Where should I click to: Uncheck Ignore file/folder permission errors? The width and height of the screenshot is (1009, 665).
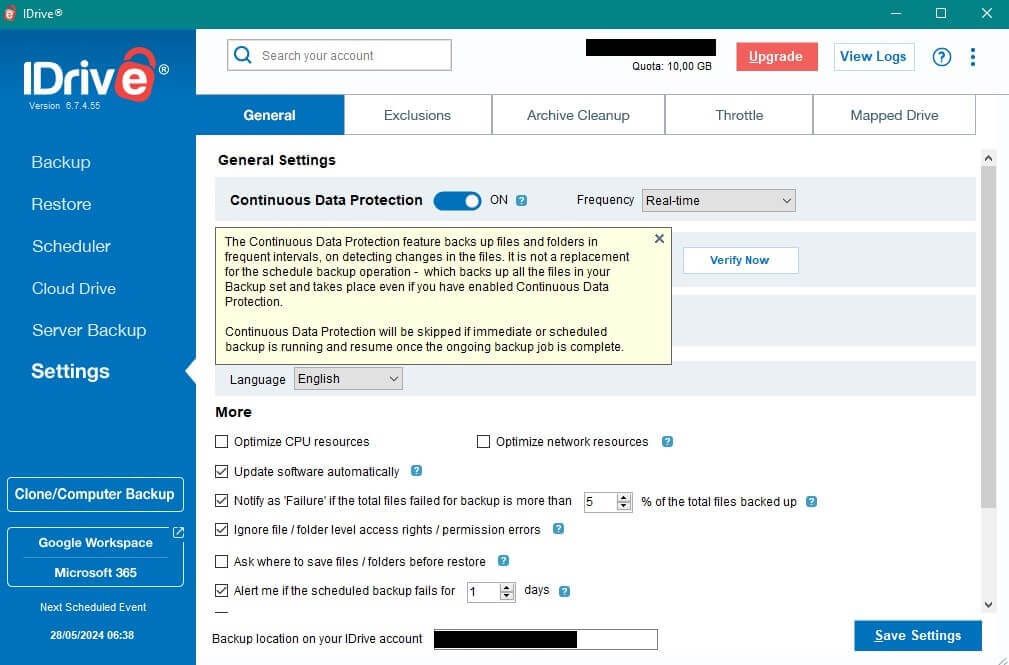(x=221, y=529)
